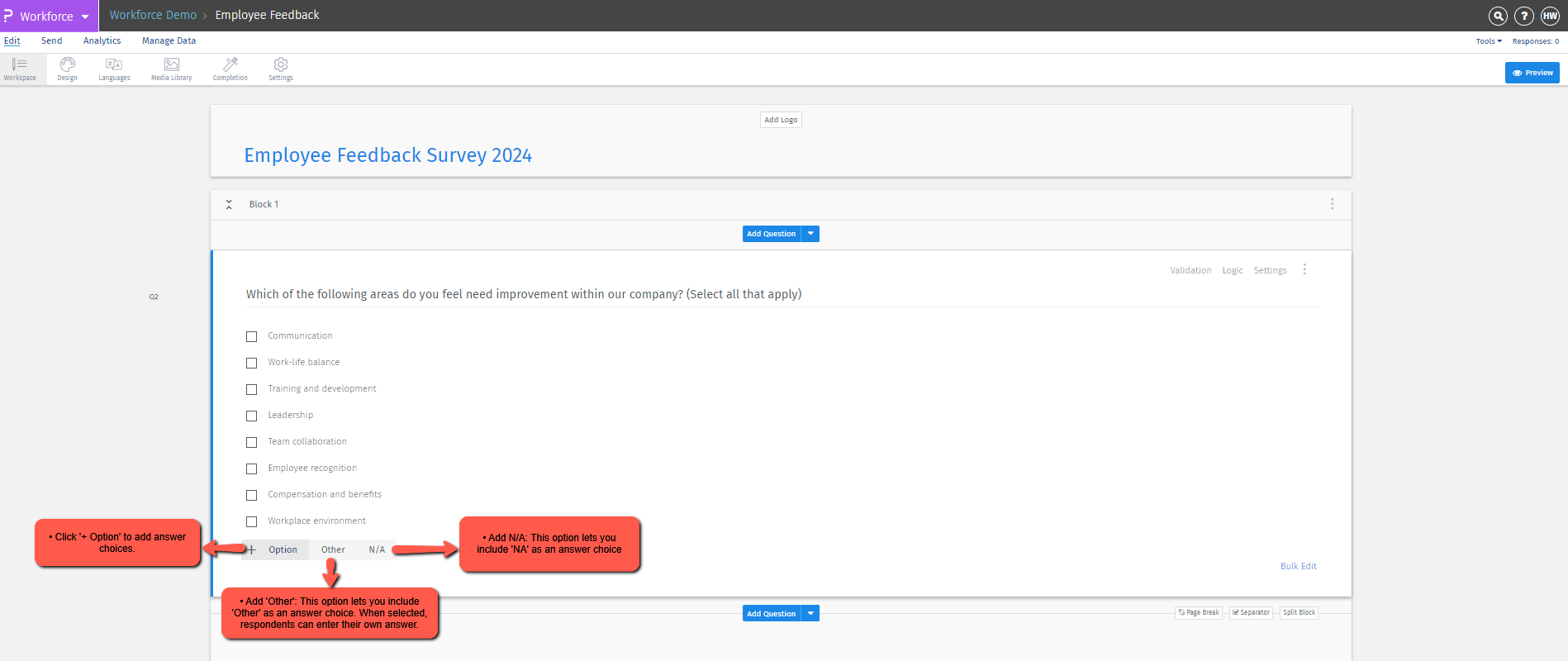Click the bottom Add Question button

pyautogui.click(x=772, y=614)
